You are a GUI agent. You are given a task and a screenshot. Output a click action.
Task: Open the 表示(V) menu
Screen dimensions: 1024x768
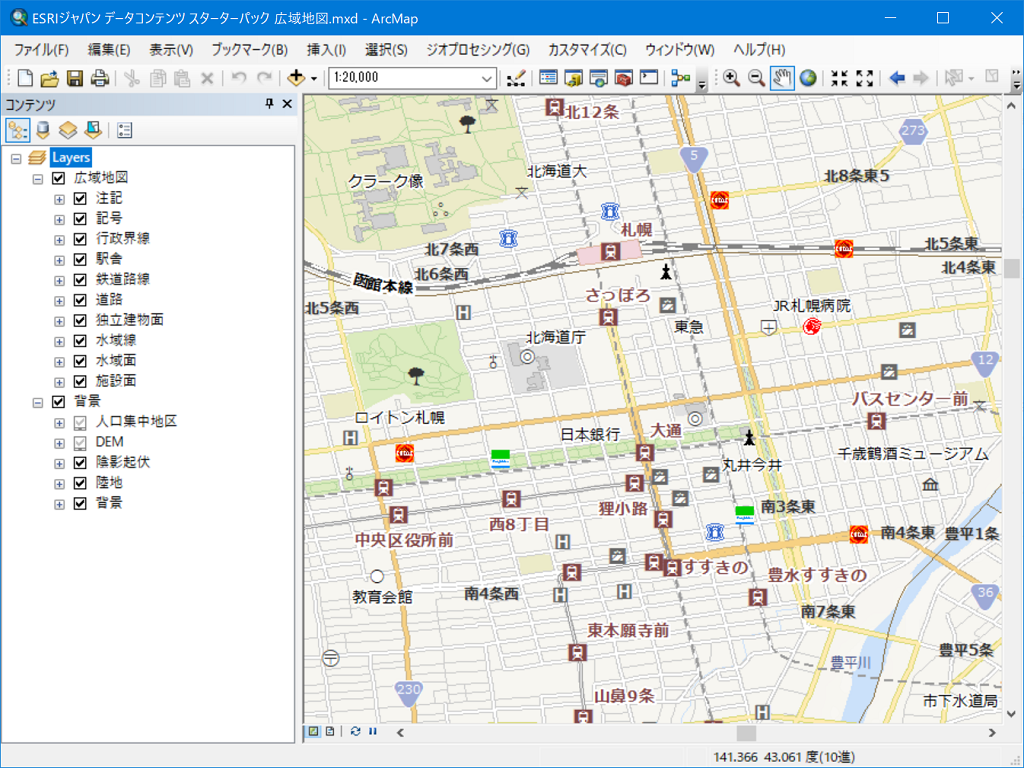[171, 50]
